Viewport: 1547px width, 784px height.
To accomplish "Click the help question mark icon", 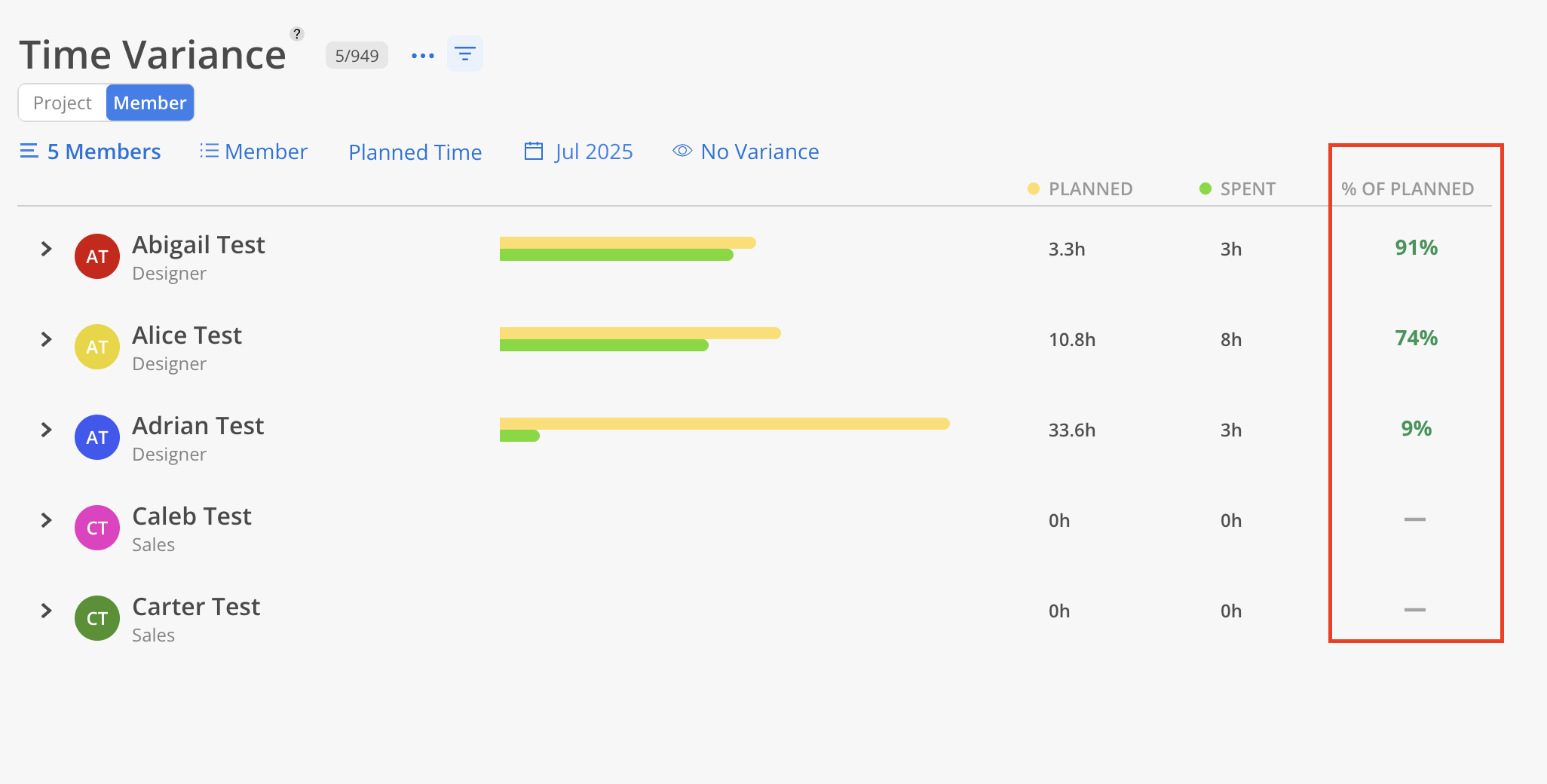I will pos(297,34).
